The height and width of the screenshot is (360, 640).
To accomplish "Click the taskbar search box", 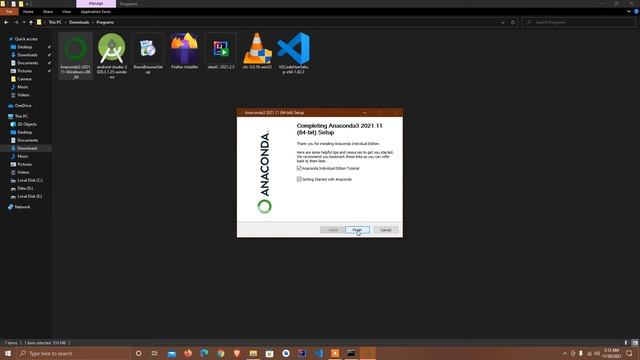I will pos(73,353).
